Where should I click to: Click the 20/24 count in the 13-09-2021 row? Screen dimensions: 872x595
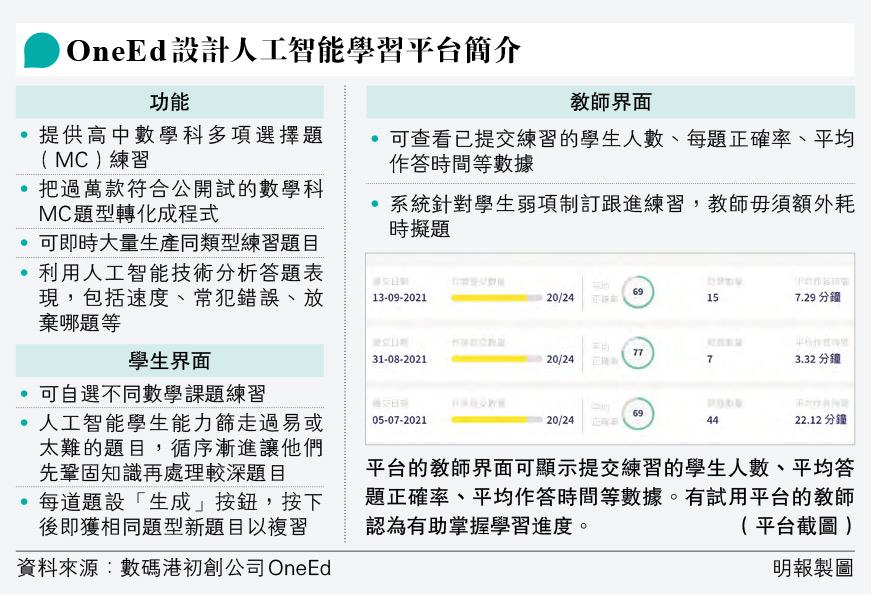(x=560, y=298)
